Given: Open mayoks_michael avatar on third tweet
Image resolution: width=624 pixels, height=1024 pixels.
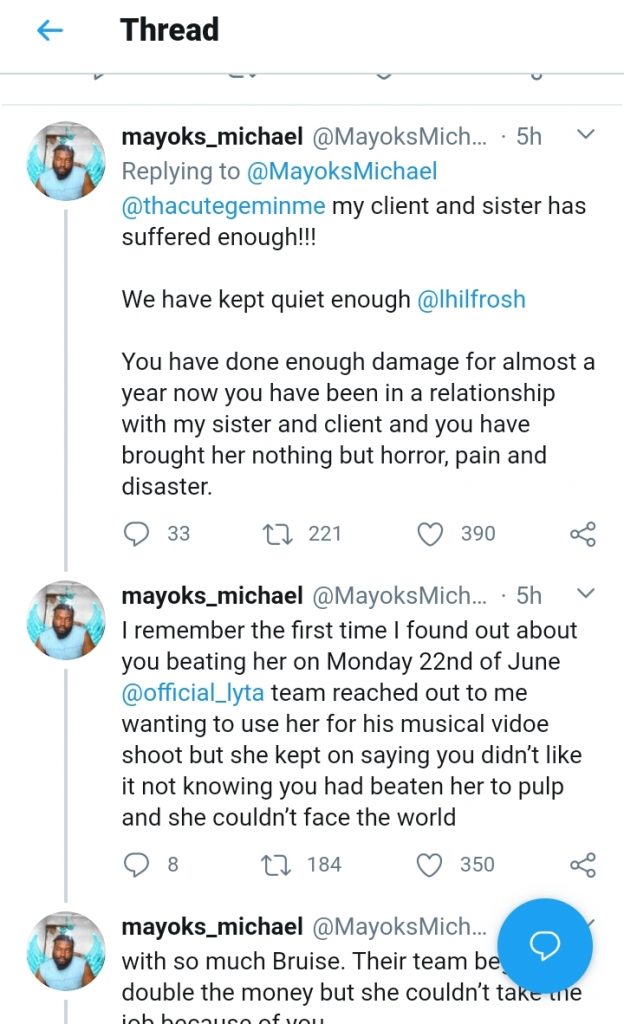Looking at the screenshot, I should (x=65, y=951).
